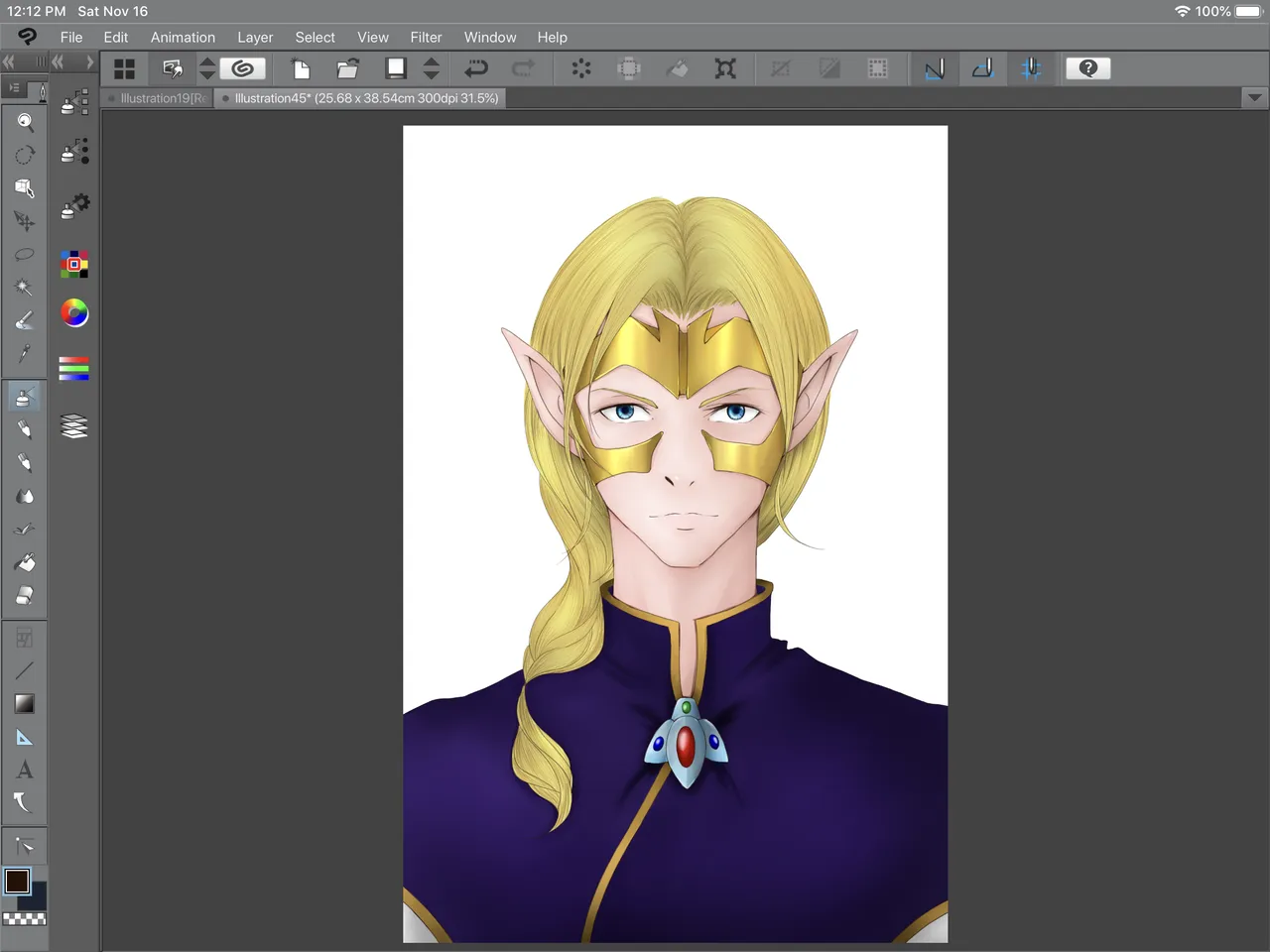Open the Layer menu
Viewport: 1270px width, 952px height.
click(255, 38)
